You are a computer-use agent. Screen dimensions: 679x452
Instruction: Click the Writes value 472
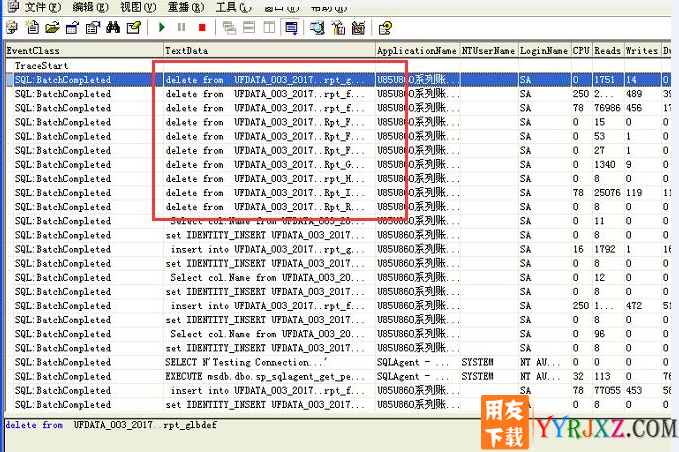point(634,306)
